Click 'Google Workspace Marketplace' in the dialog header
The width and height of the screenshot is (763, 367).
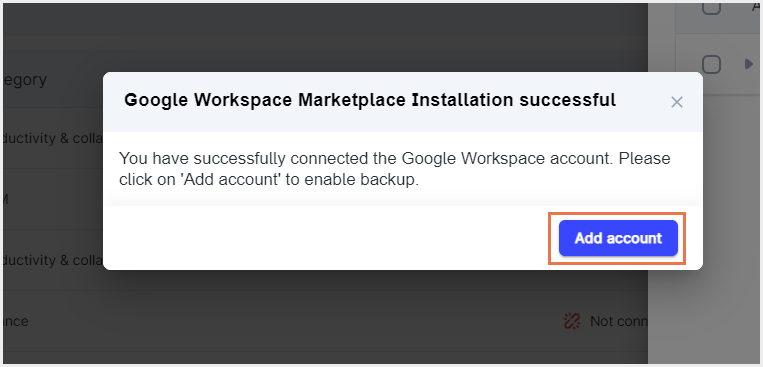point(265,100)
